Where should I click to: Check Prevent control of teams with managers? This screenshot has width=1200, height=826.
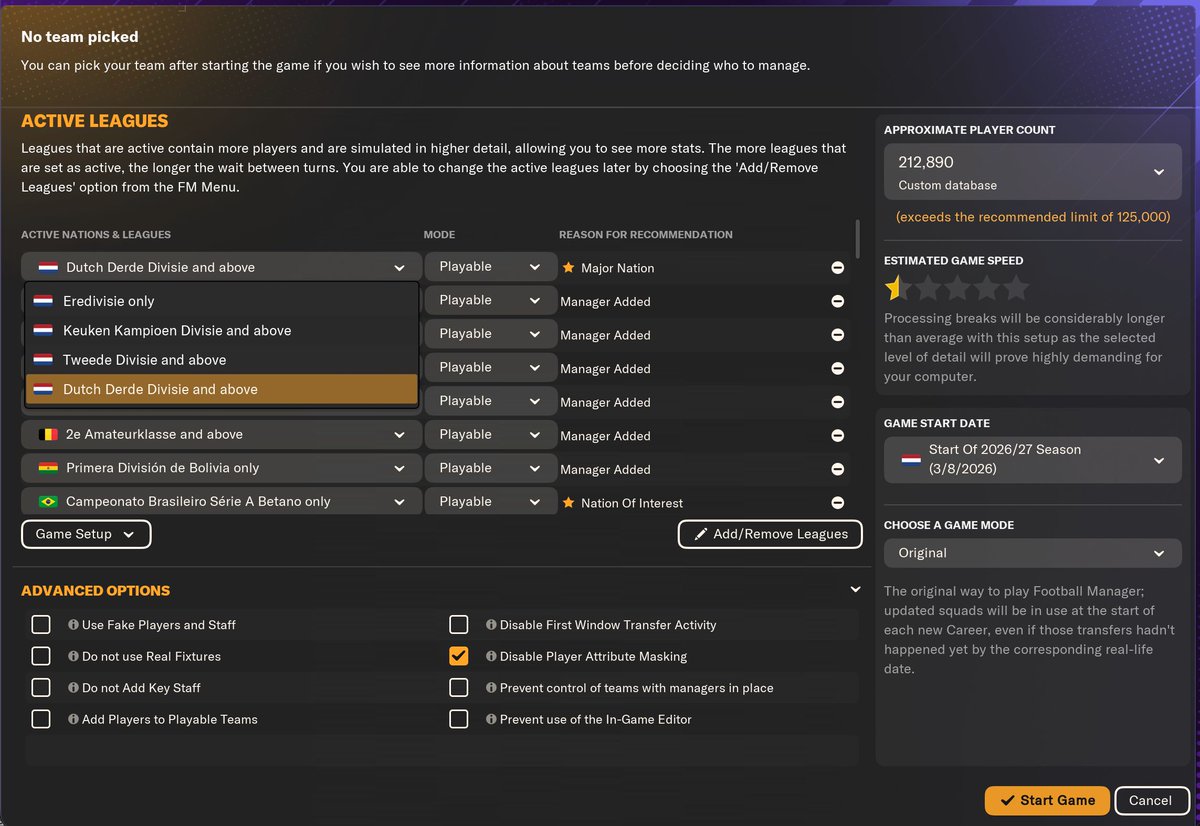tap(459, 688)
